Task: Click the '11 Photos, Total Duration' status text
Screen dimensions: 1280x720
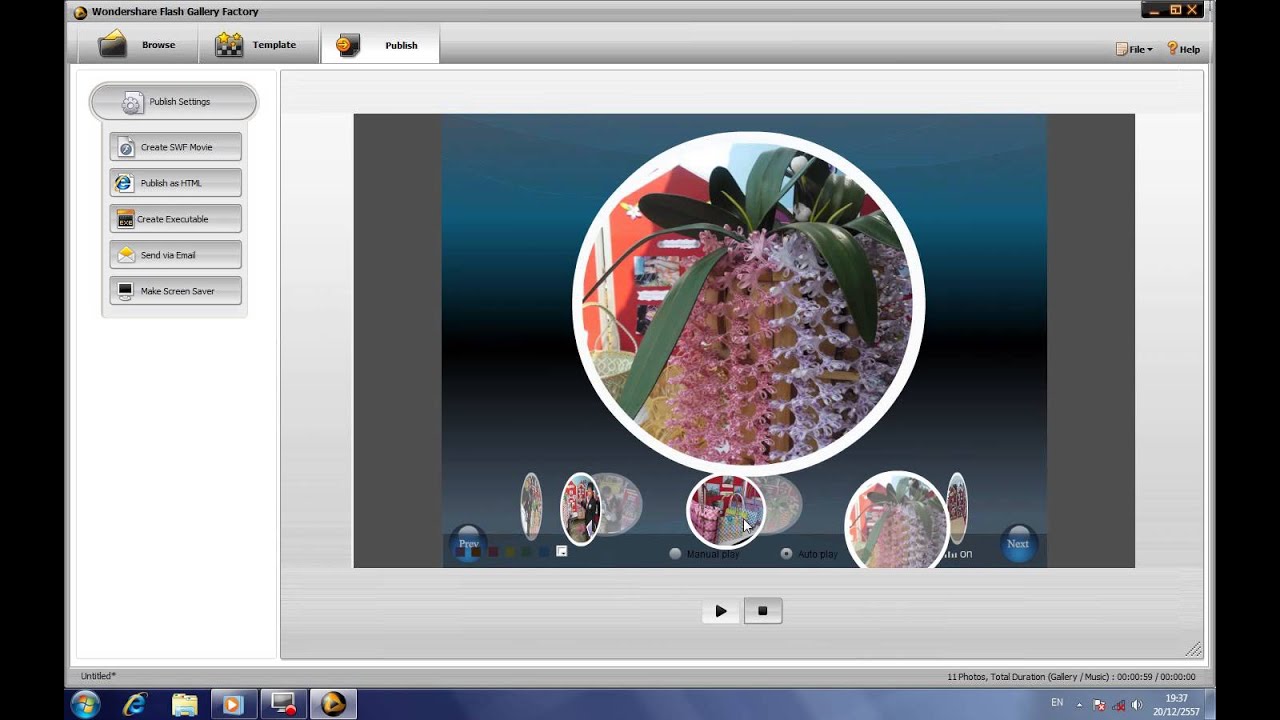Action: pos(1071,677)
